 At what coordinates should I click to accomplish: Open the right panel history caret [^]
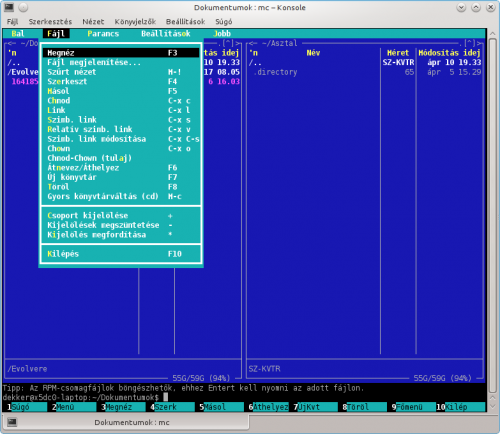coord(470,43)
